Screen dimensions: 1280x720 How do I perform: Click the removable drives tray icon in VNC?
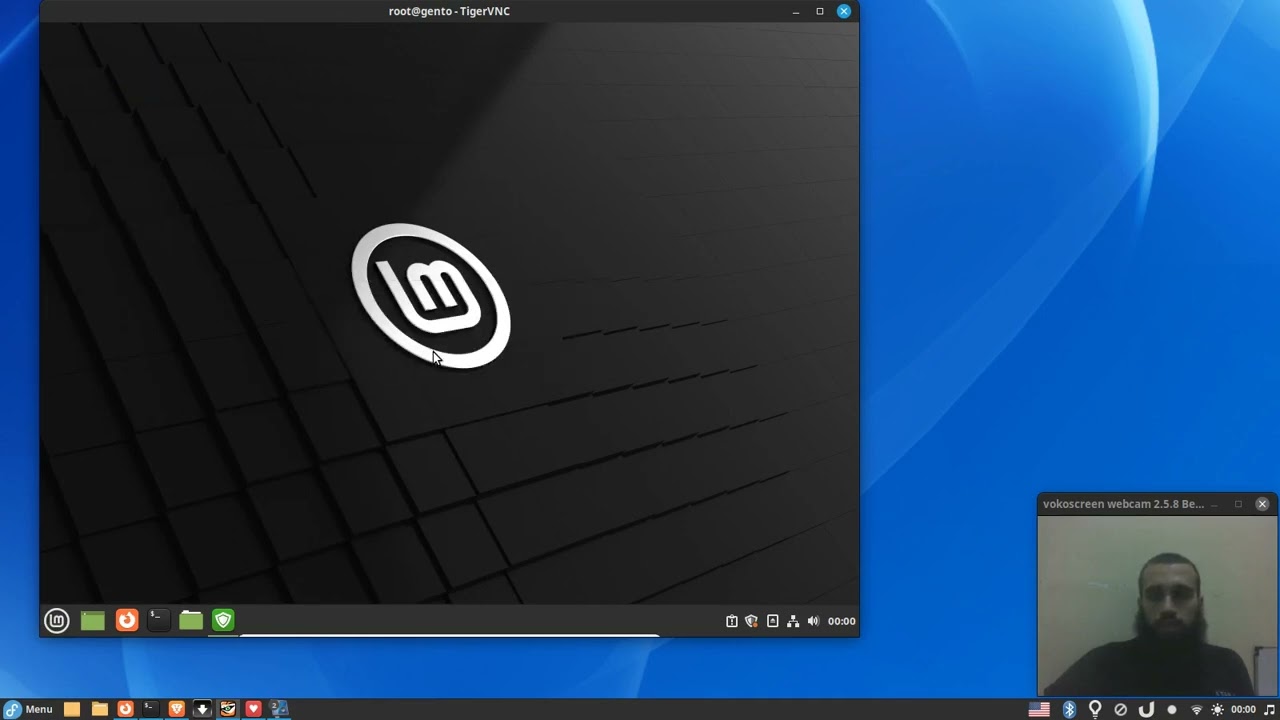[772, 621]
